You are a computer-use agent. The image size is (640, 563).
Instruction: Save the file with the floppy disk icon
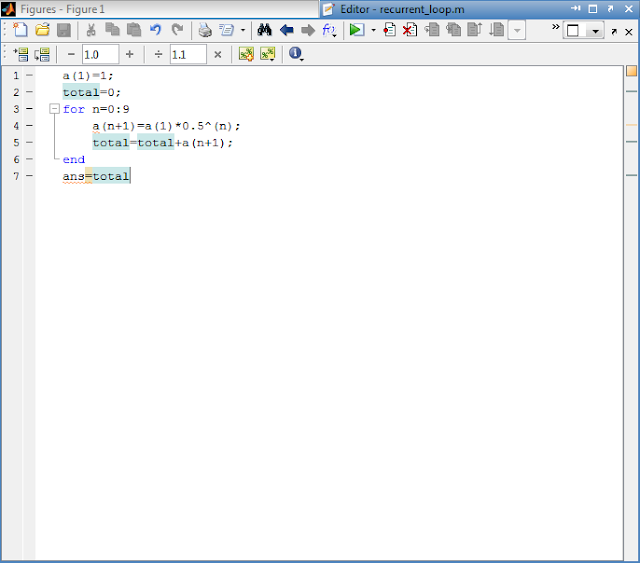point(64,30)
